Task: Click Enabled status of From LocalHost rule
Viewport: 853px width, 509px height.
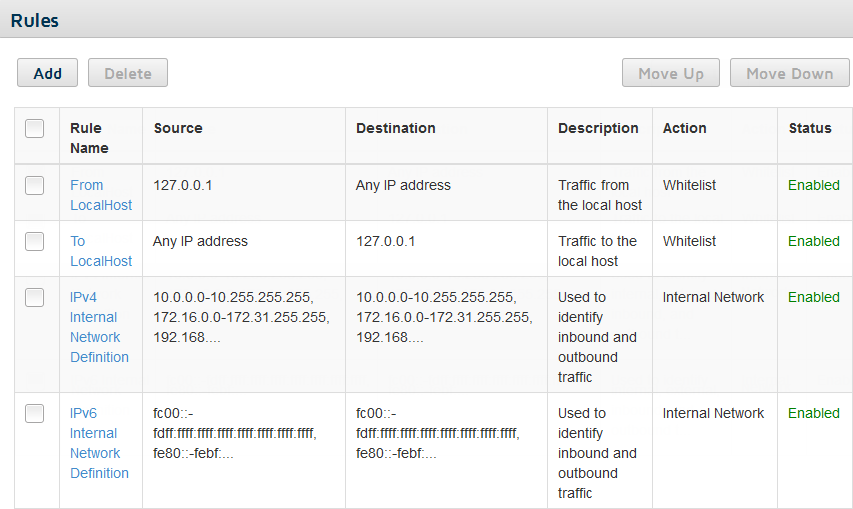Action: pos(814,185)
